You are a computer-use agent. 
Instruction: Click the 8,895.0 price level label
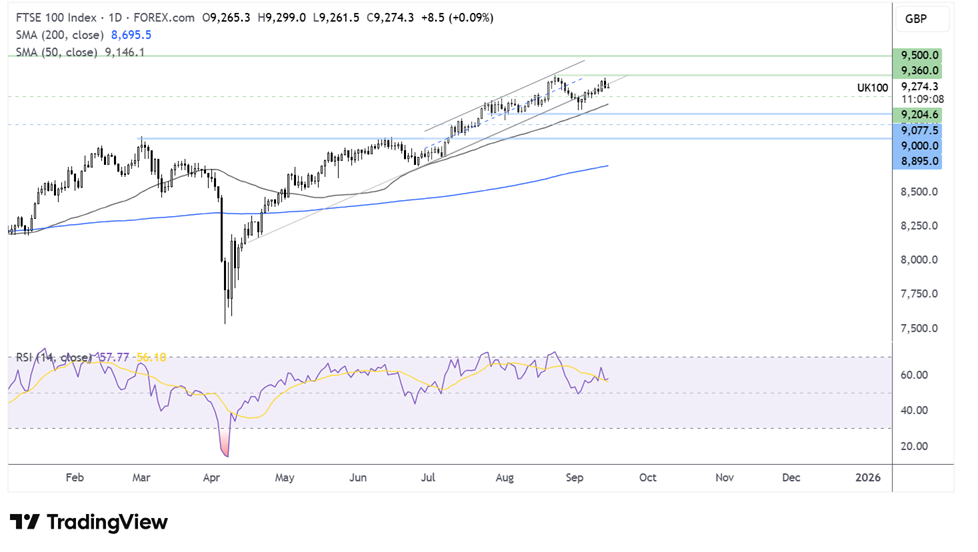917,162
